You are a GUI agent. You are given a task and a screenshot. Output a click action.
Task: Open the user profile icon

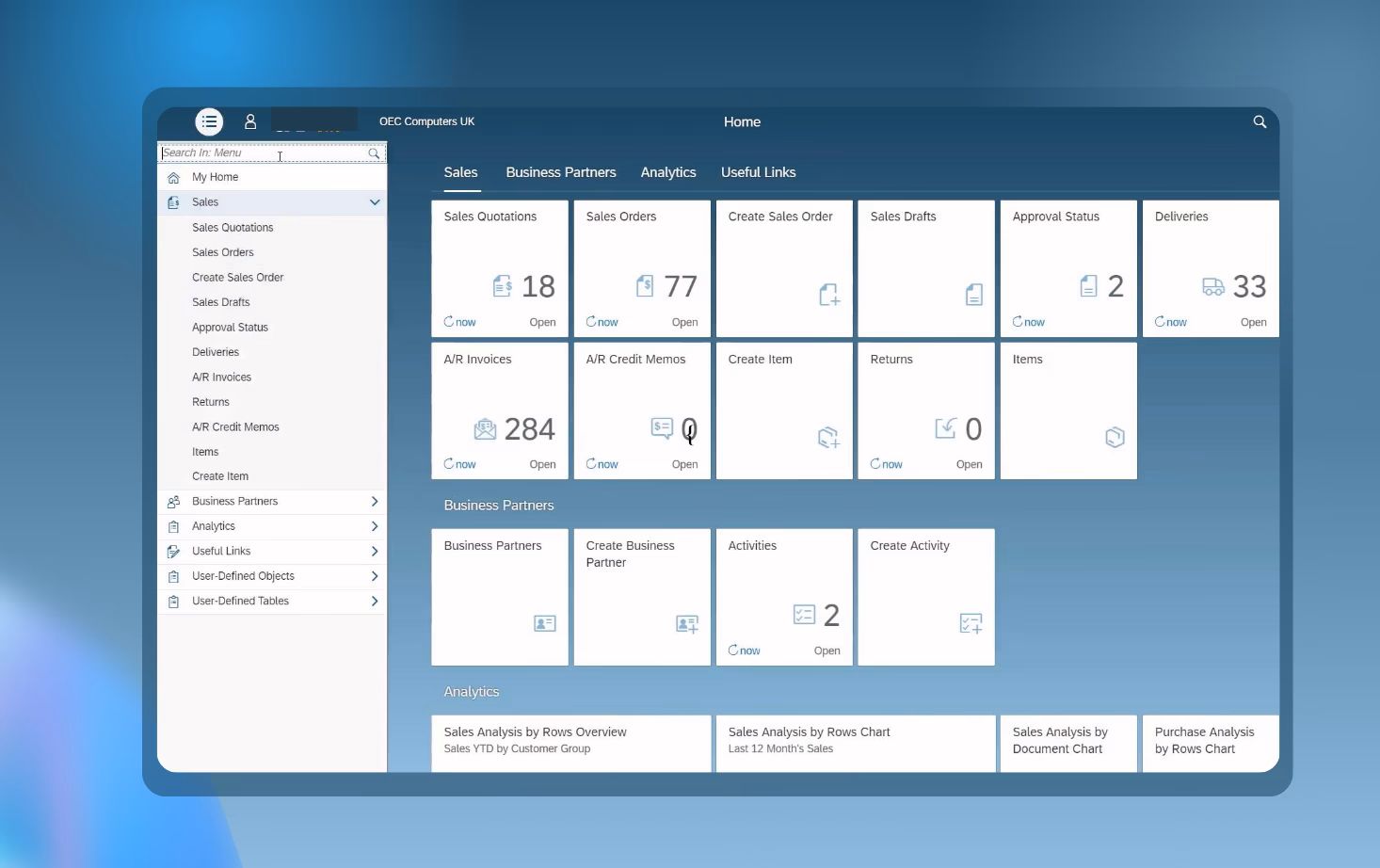point(250,121)
